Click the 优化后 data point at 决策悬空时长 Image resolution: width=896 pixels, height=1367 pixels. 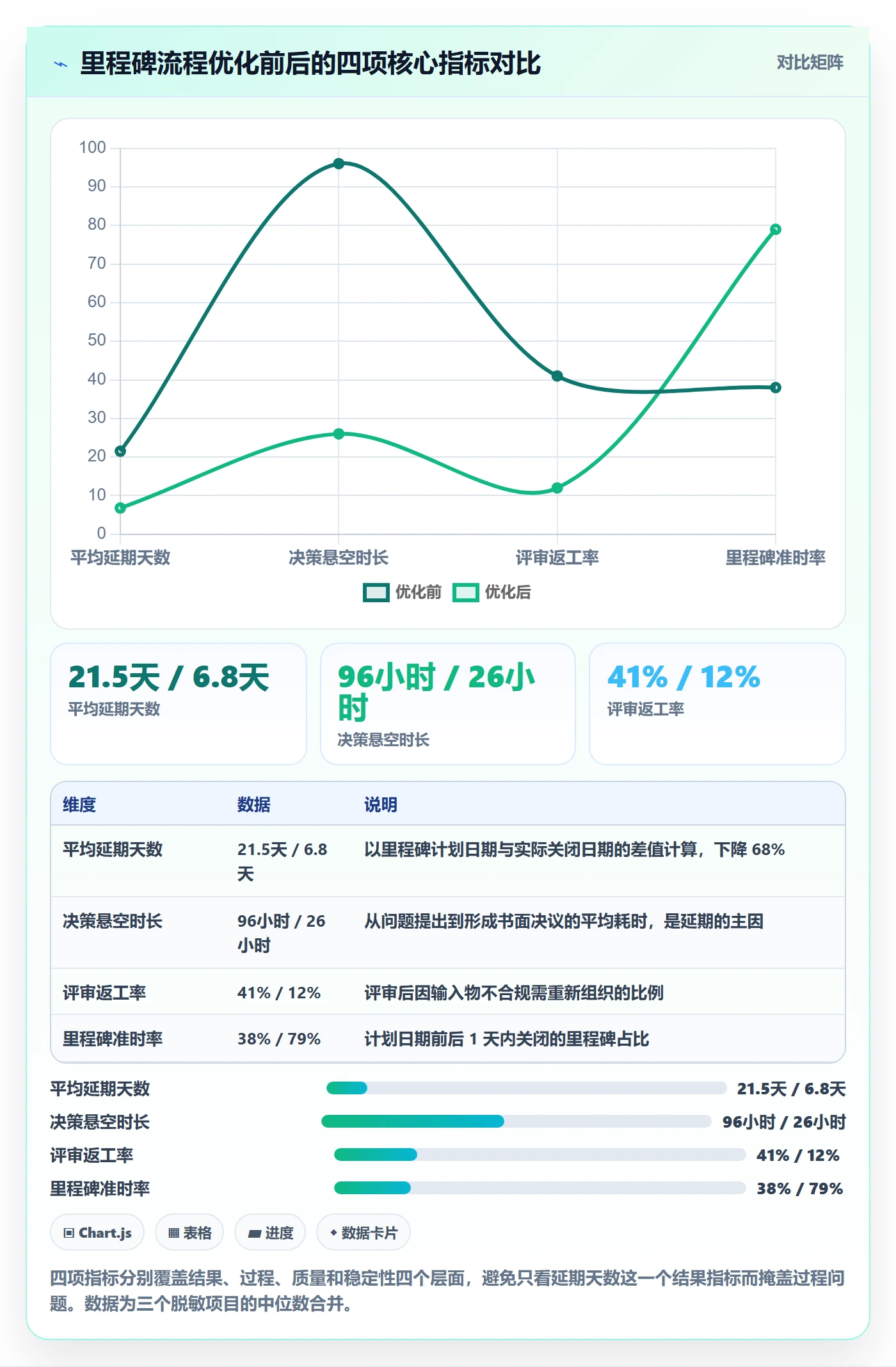(339, 434)
